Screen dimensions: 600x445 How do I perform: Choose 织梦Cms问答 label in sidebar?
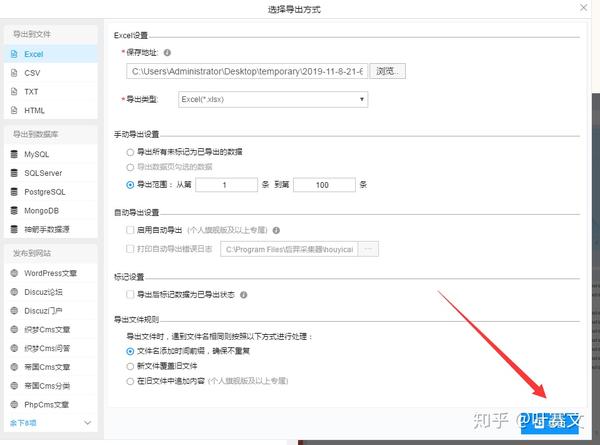point(47,348)
